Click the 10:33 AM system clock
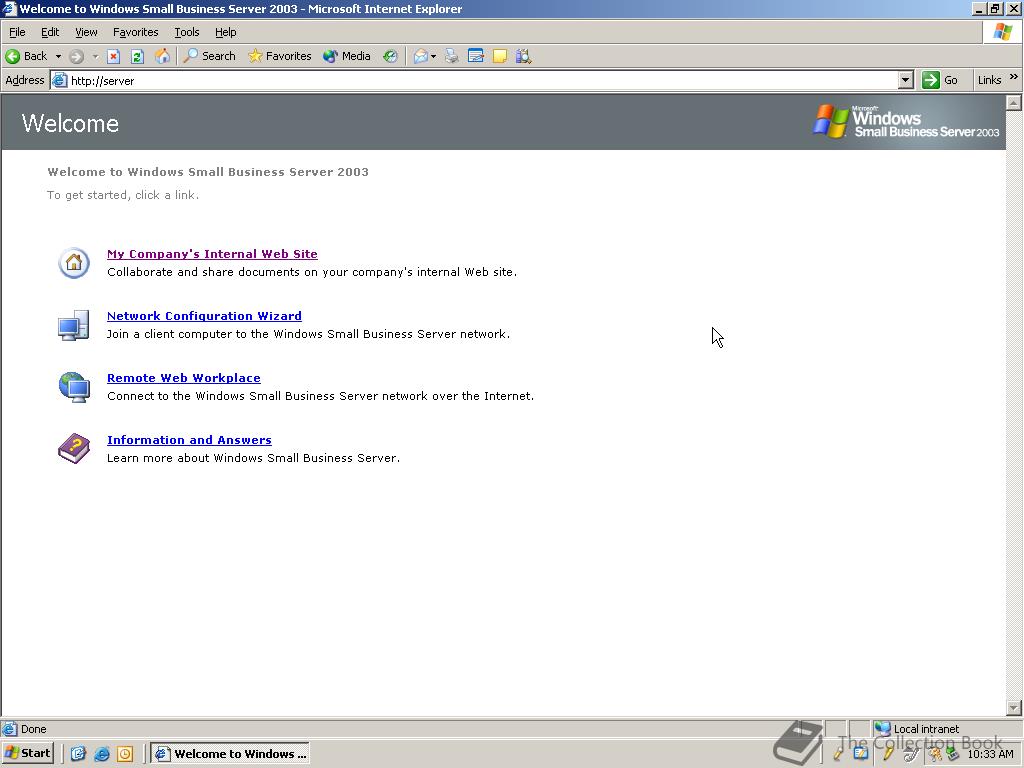Screen dimensions: 1024x768 (990, 754)
